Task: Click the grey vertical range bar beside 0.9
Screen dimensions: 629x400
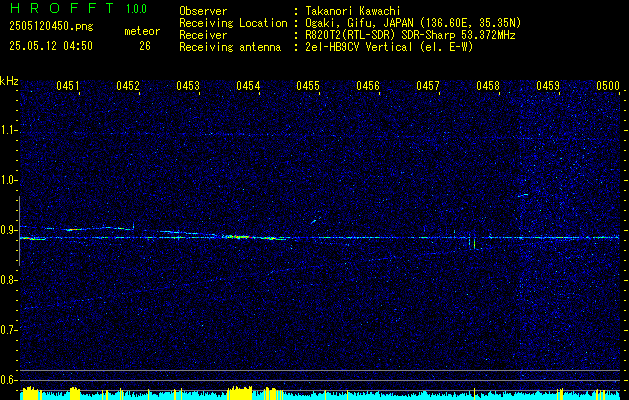Action: tap(19, 231)
